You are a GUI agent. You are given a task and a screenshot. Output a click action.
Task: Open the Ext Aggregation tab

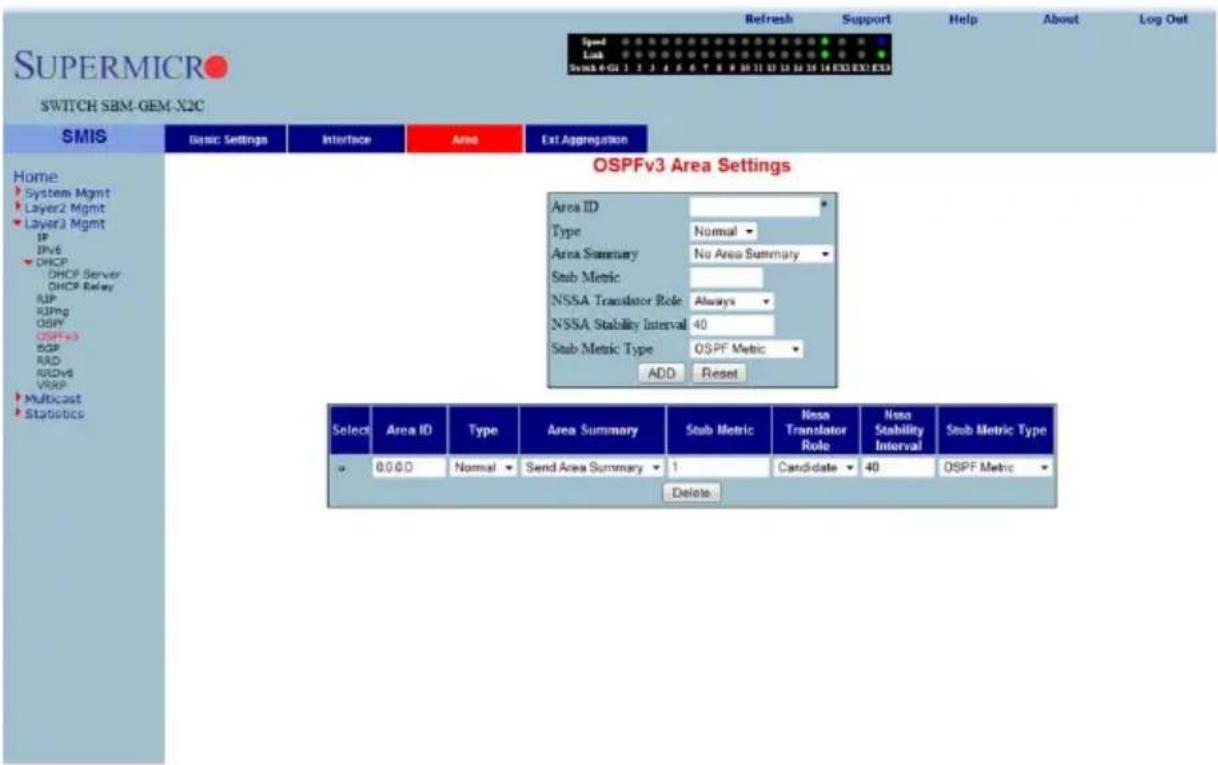coord(585,140)
